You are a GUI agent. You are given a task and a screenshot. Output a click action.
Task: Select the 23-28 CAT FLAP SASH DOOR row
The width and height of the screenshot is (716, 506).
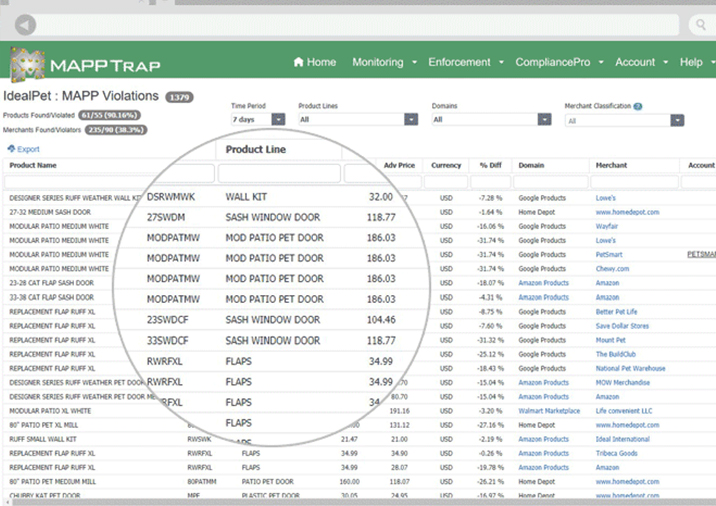[x=358, y=283]
